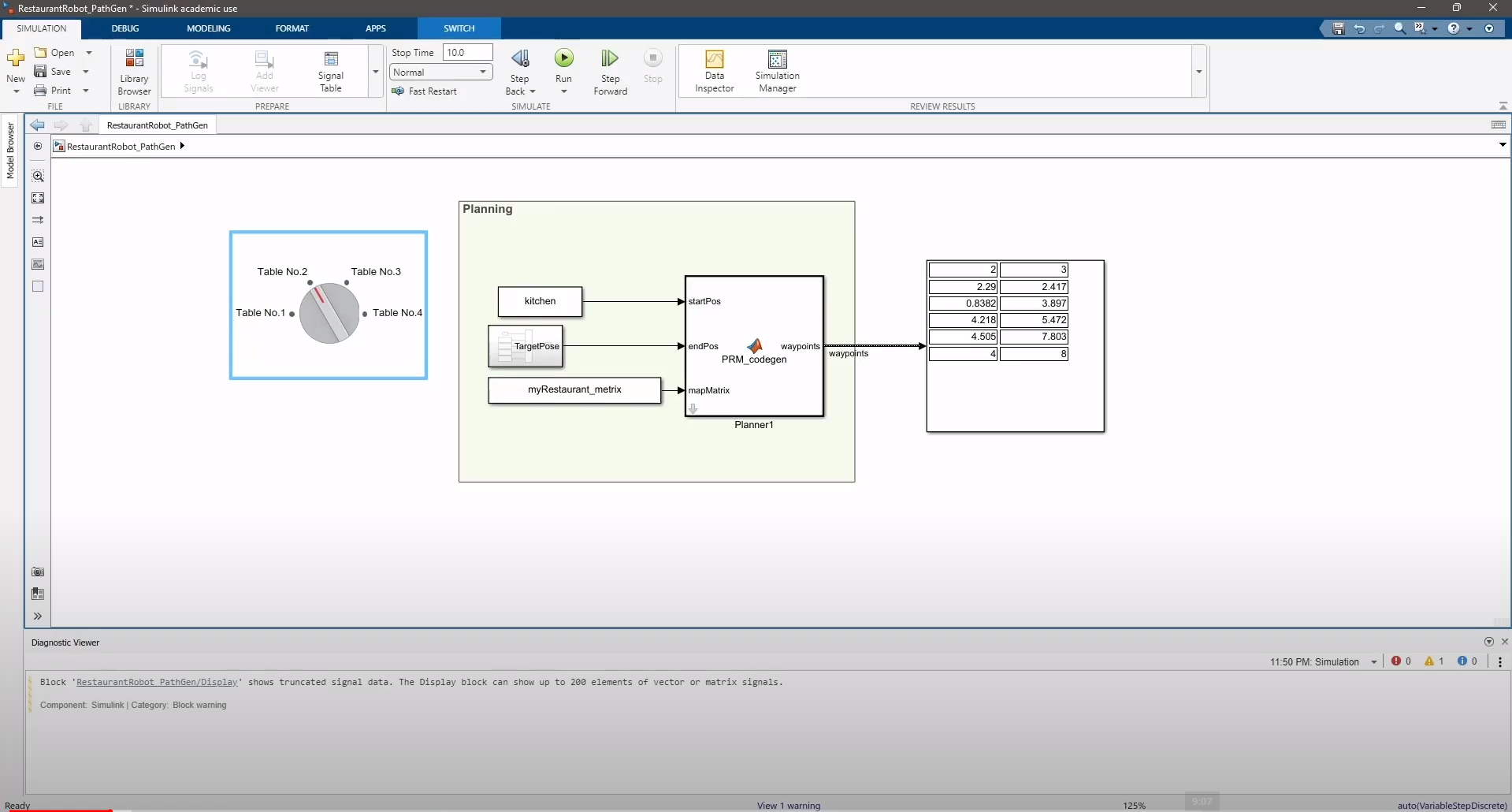Viewport: 1512px width, 812px height.
Task: Switch to the SWITCH tab
Action: point(459,28)
